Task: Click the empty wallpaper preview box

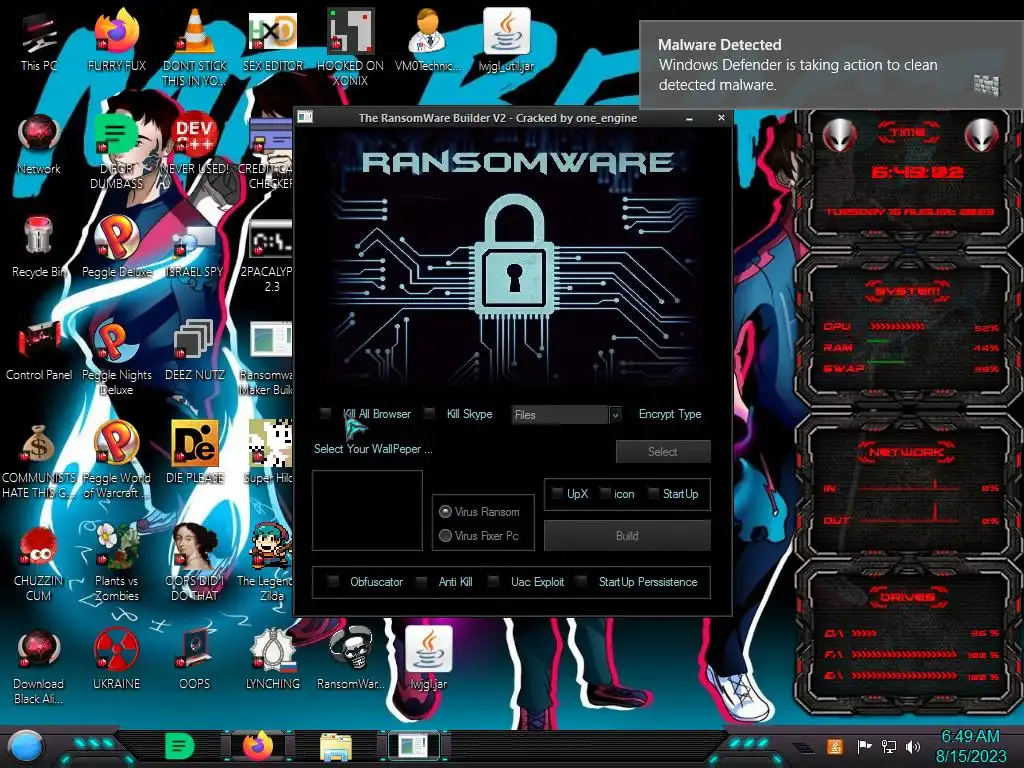Action: [x=367, y=511]
